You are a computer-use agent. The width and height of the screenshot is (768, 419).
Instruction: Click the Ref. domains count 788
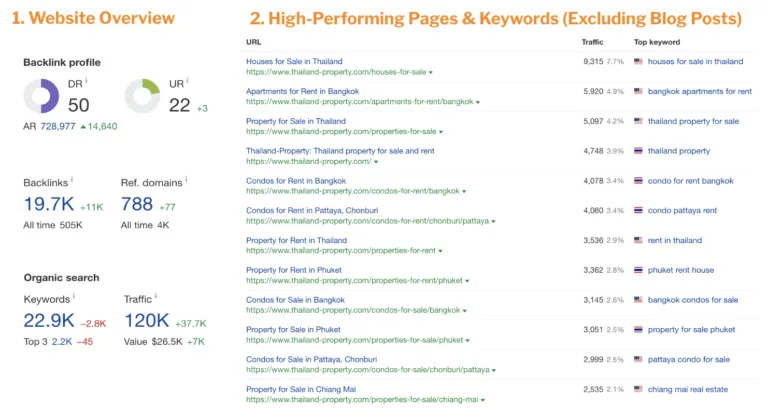137,204
